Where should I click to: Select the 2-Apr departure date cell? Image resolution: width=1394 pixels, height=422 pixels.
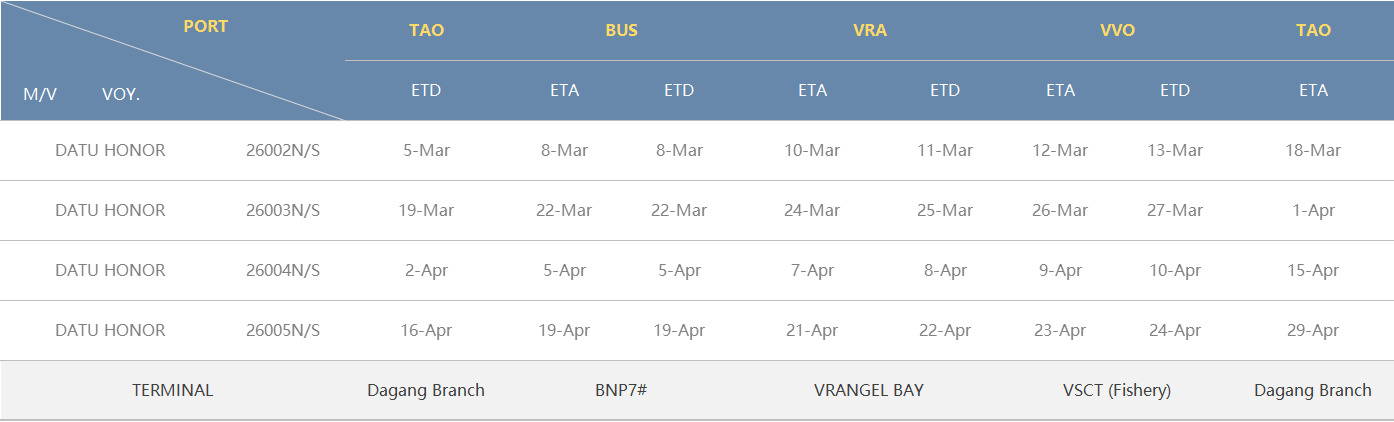click(426, 270)
